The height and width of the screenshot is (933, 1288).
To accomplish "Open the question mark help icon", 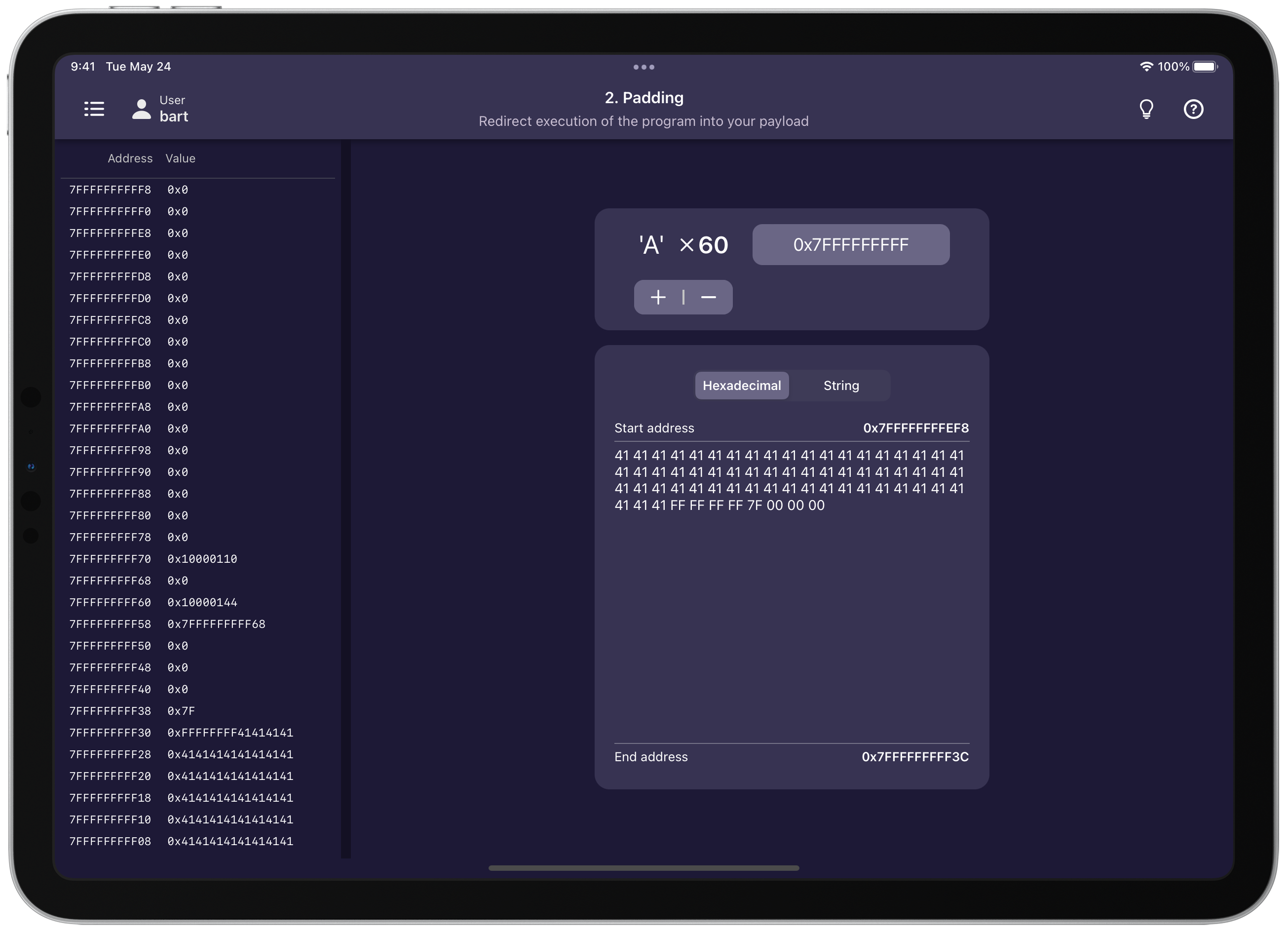I will click(1193, 109).
